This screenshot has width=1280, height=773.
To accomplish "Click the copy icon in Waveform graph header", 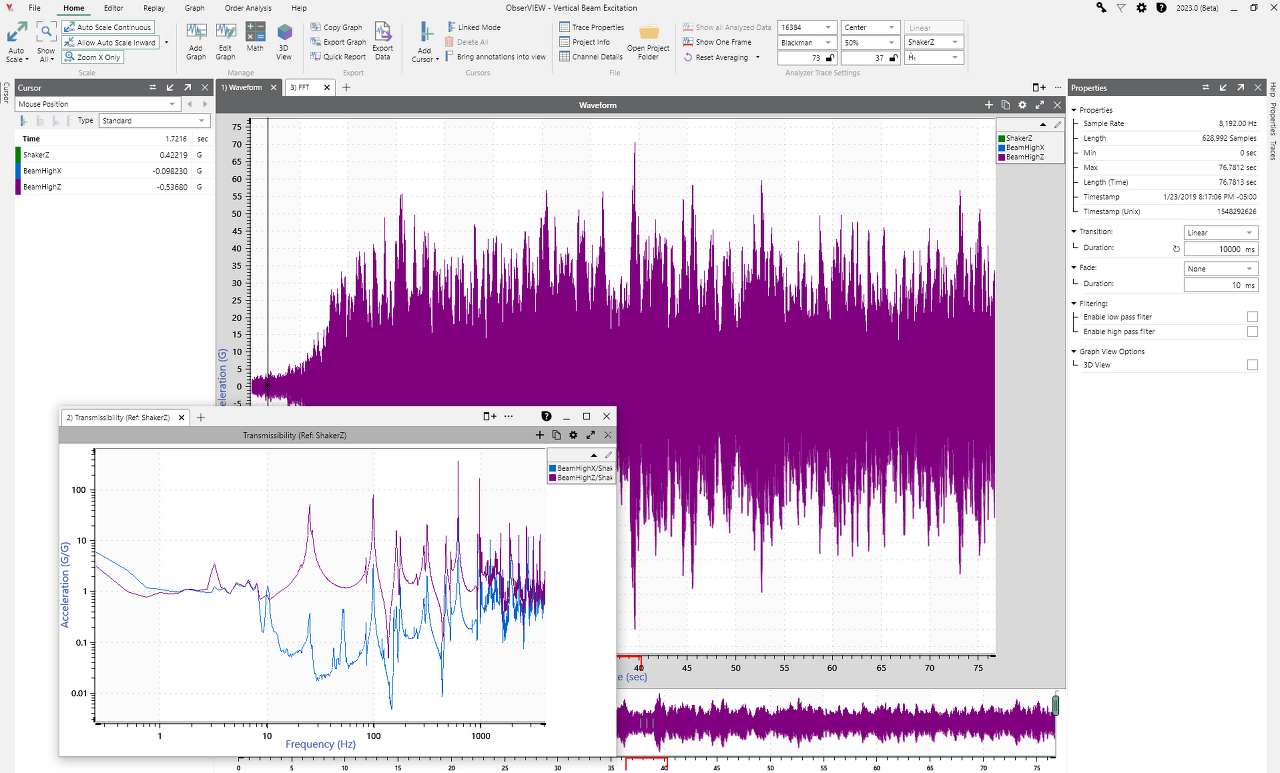I will click(x=1005, y=105).
